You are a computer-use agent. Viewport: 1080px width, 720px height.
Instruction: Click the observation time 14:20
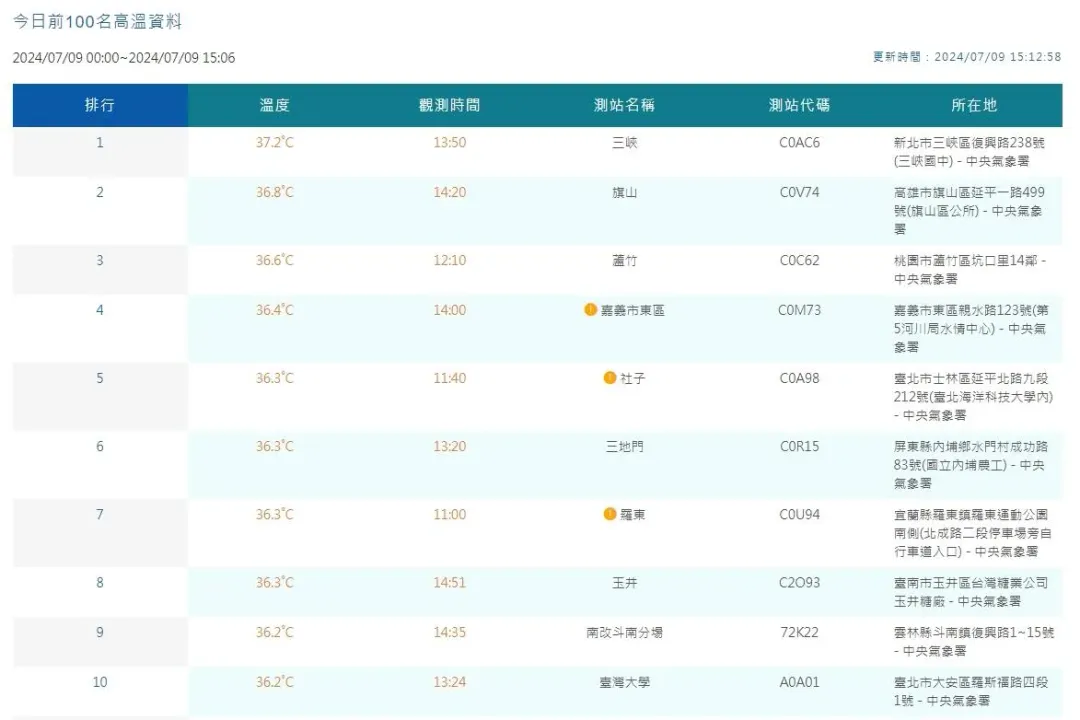pos(450,192)
